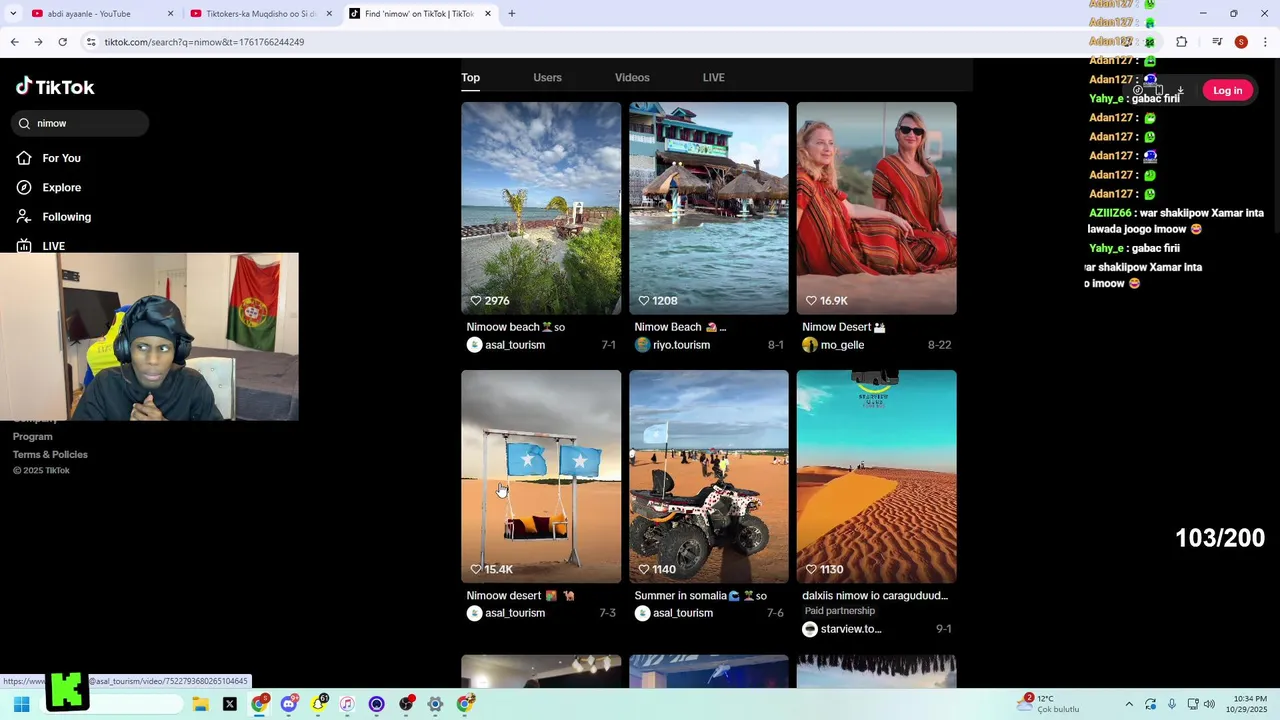The width and height of the screenshot is (1280, 720).
Task: Go forward in browser history
Action: 38,42
